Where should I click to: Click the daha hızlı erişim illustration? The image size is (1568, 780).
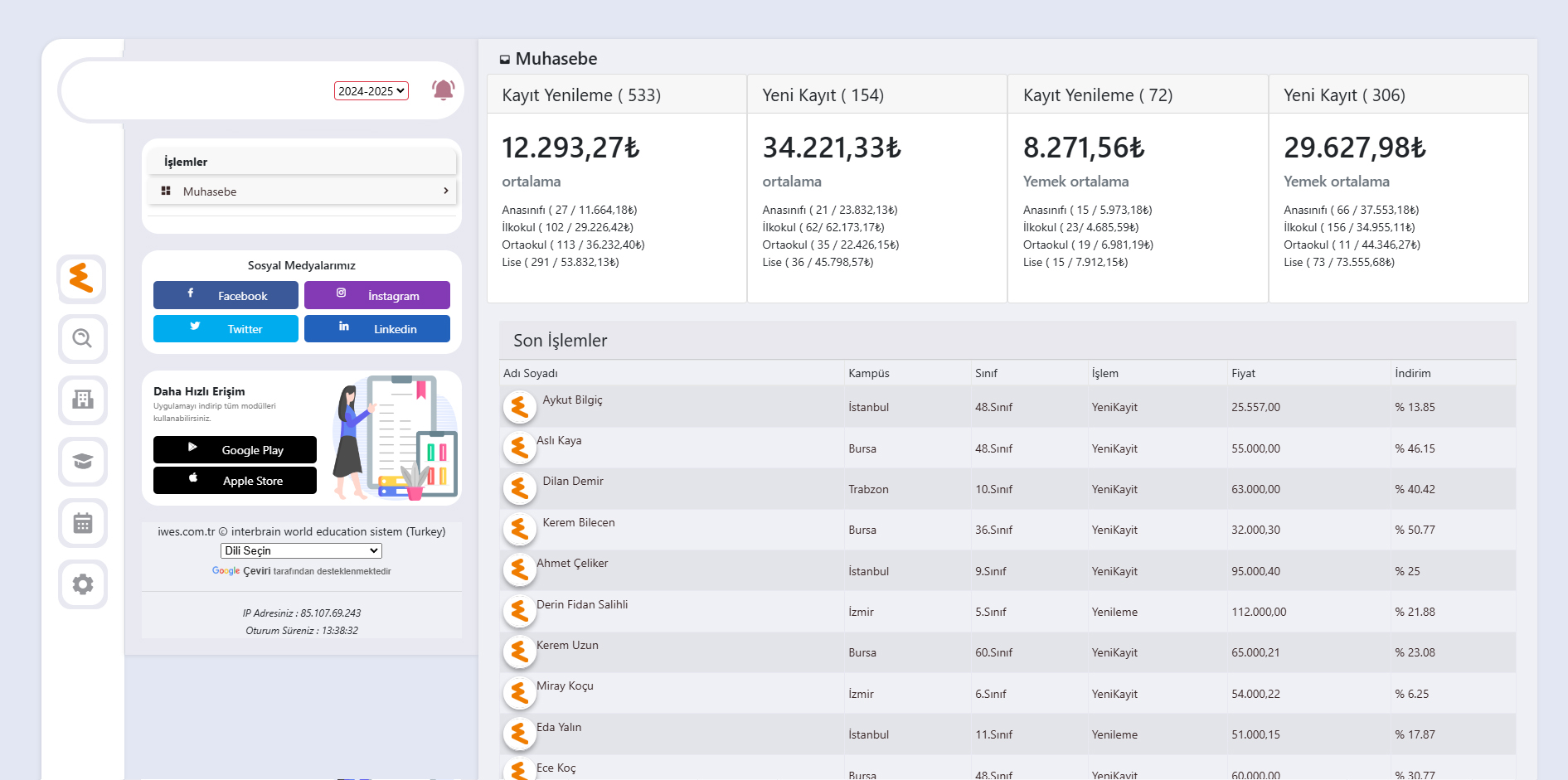tap(395, 437)
